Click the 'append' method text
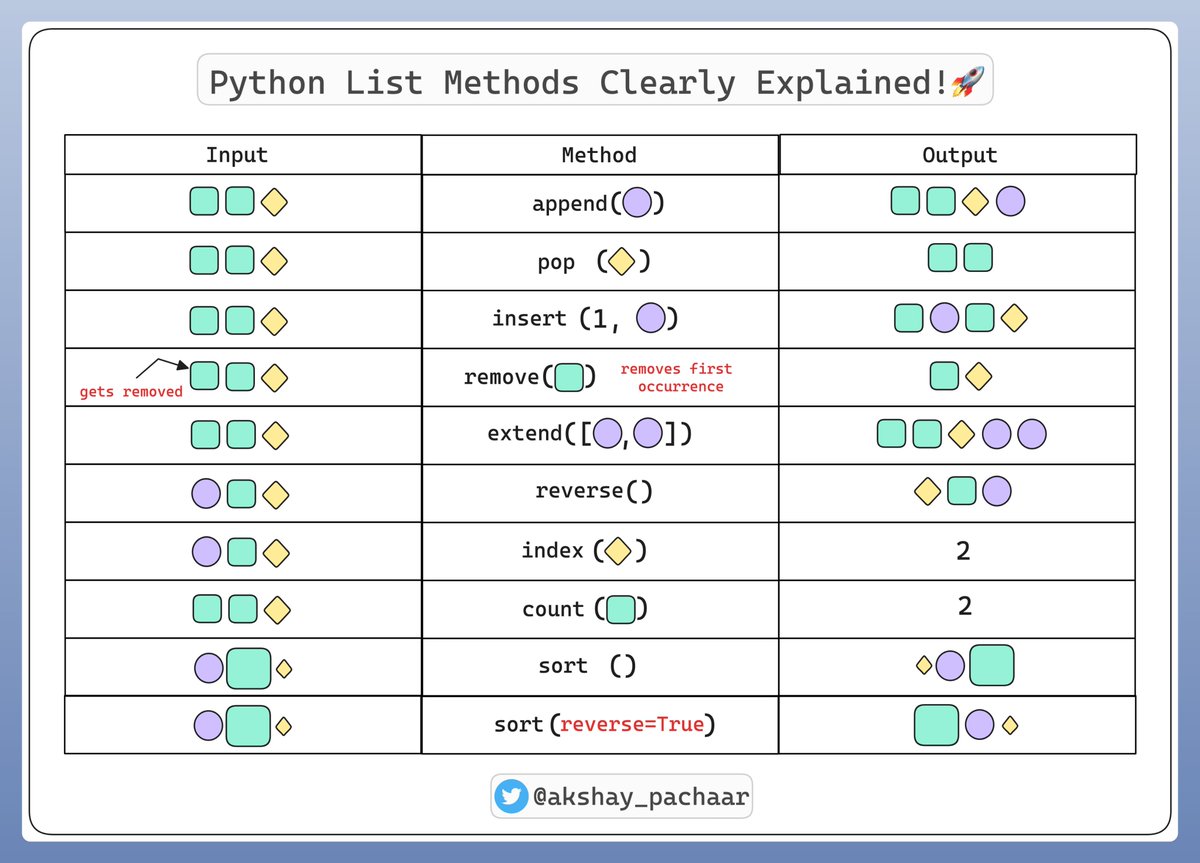The height and width of the screenshot is (863, 1200). [570, 204]
